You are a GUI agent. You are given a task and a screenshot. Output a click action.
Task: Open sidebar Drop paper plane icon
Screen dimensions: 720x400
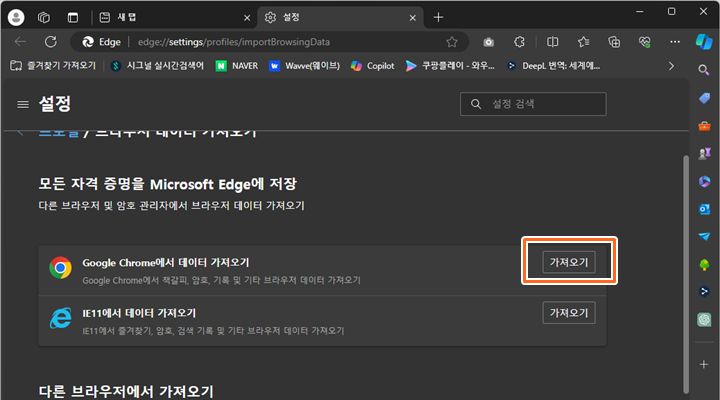[704, 237]
